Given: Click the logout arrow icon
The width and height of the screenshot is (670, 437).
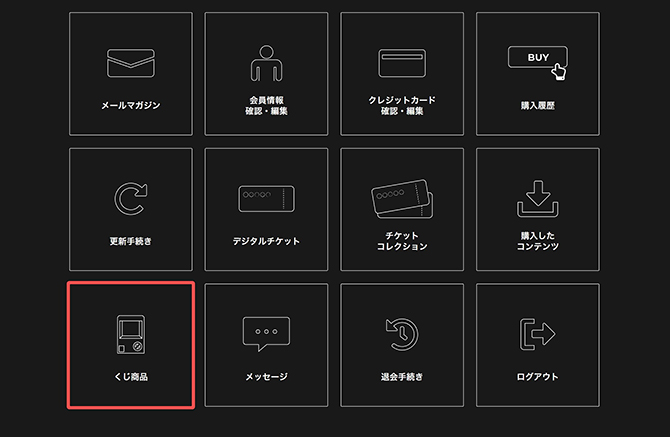Looking at the screenshot, I should pyautogui.click(x=538, y=334).
